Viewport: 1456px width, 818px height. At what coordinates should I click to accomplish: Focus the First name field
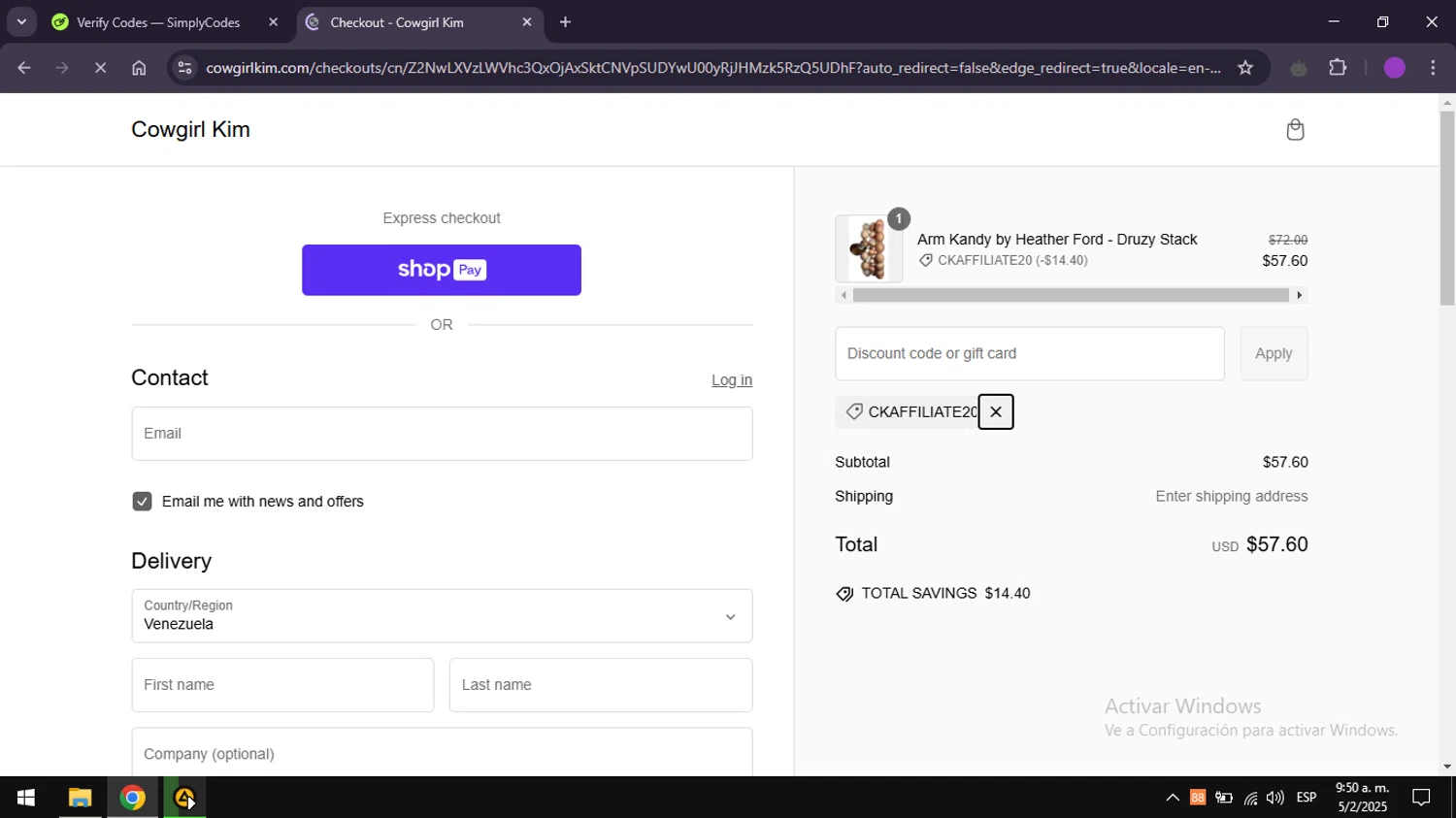[282, 685]
